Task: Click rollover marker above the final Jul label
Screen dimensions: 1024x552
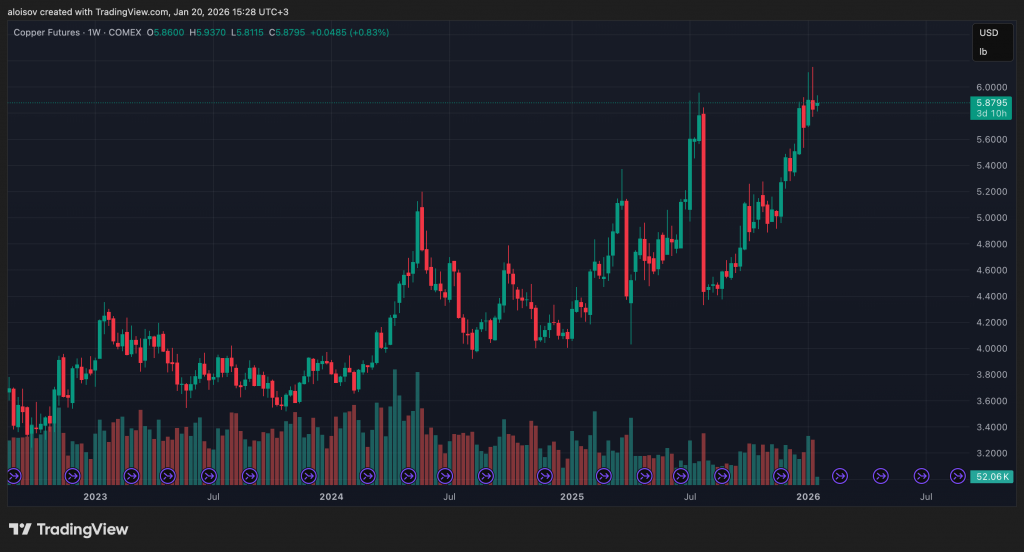Action: pyautogui.click(x=922, y=476)
